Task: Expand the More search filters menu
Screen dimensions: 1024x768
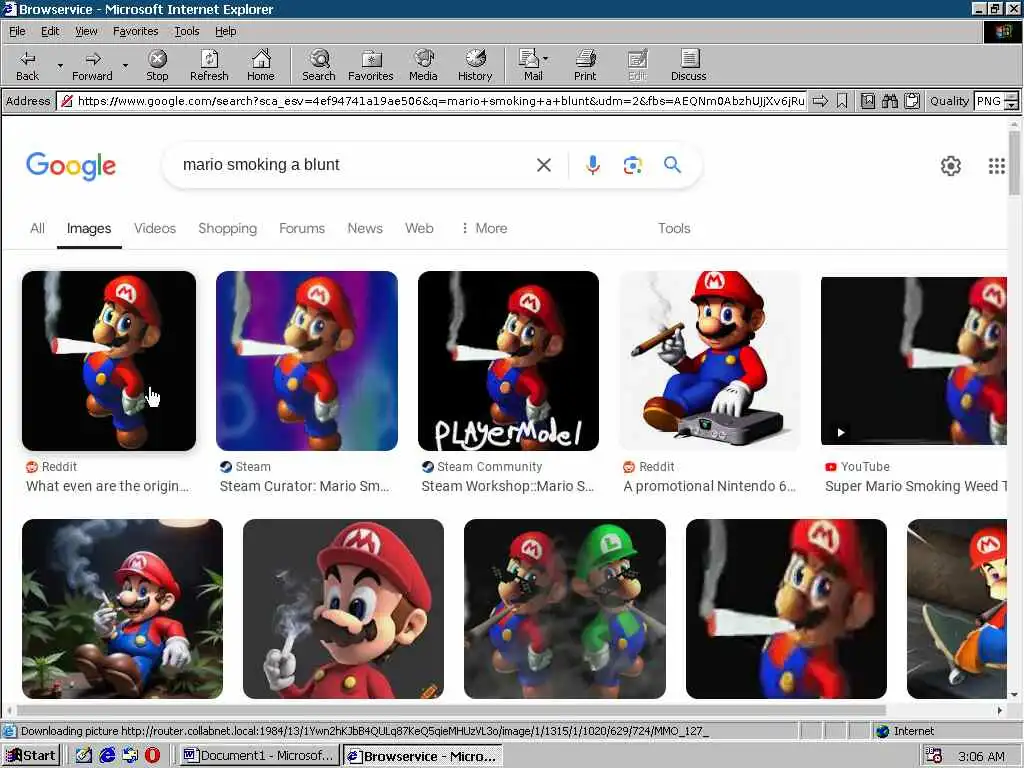Action: 484,228
